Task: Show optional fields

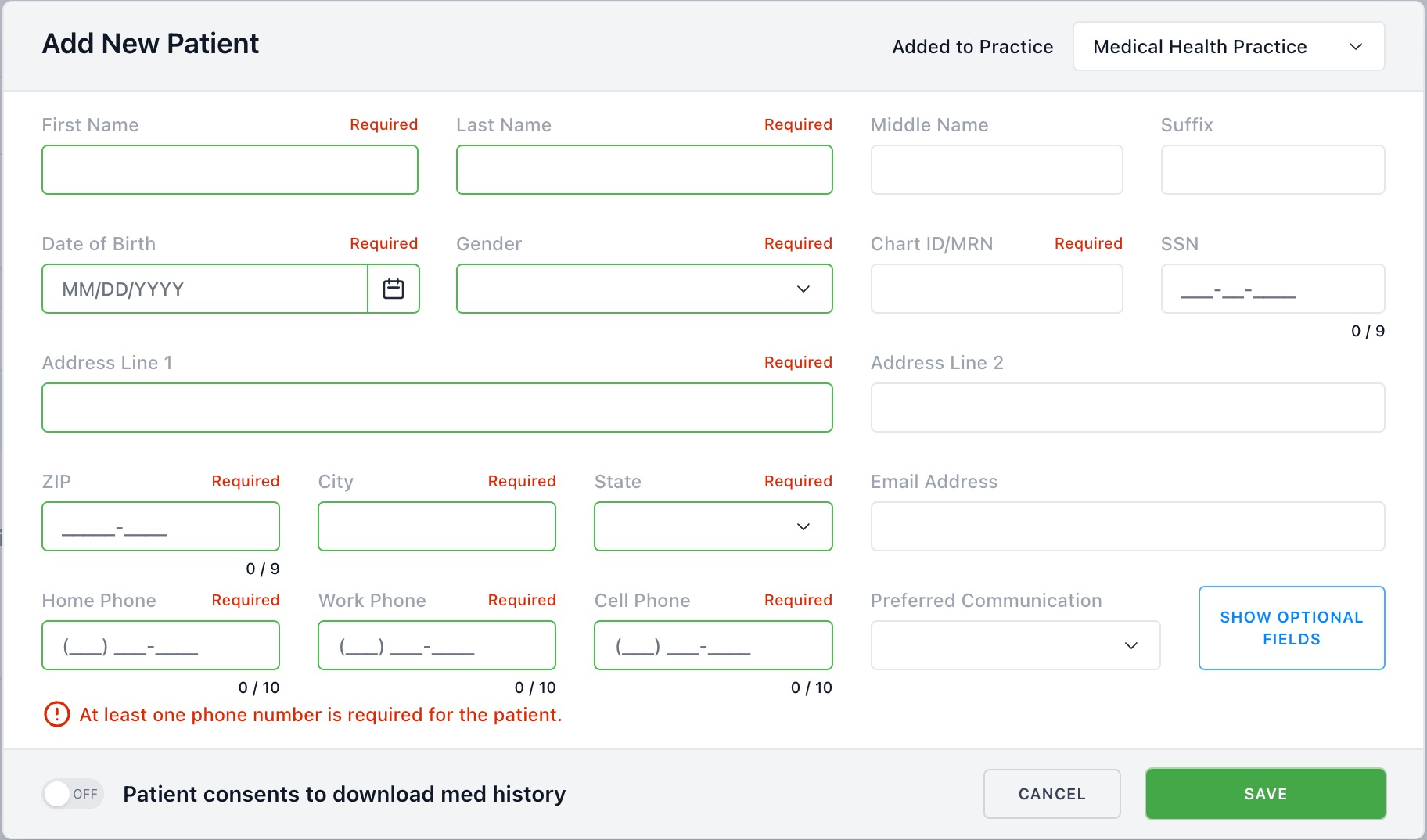Action: pyautogui.click(x=1292, y=628)
